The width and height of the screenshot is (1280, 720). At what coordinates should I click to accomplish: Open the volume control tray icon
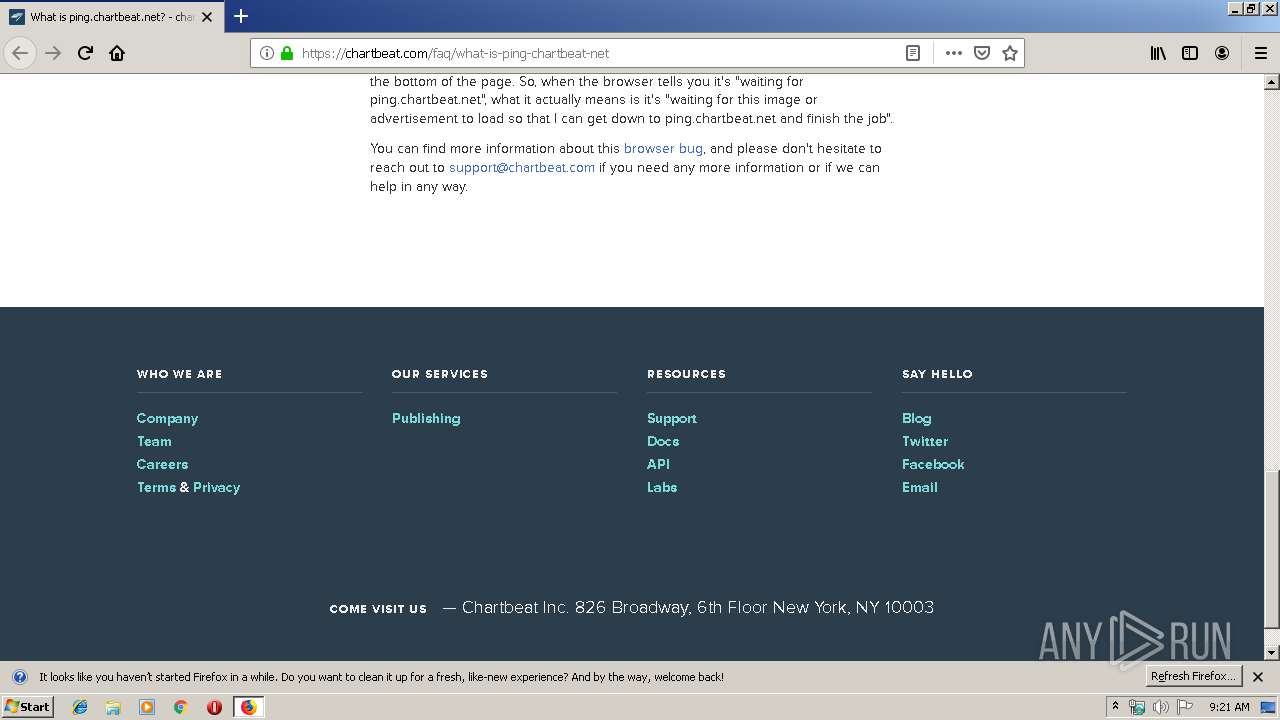click(1160, 707)
